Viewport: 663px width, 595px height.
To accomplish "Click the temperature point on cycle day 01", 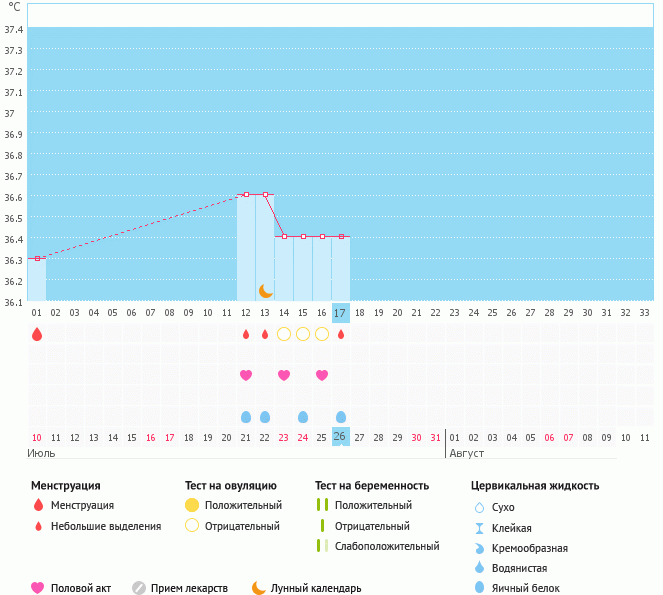I will (37, 258).
